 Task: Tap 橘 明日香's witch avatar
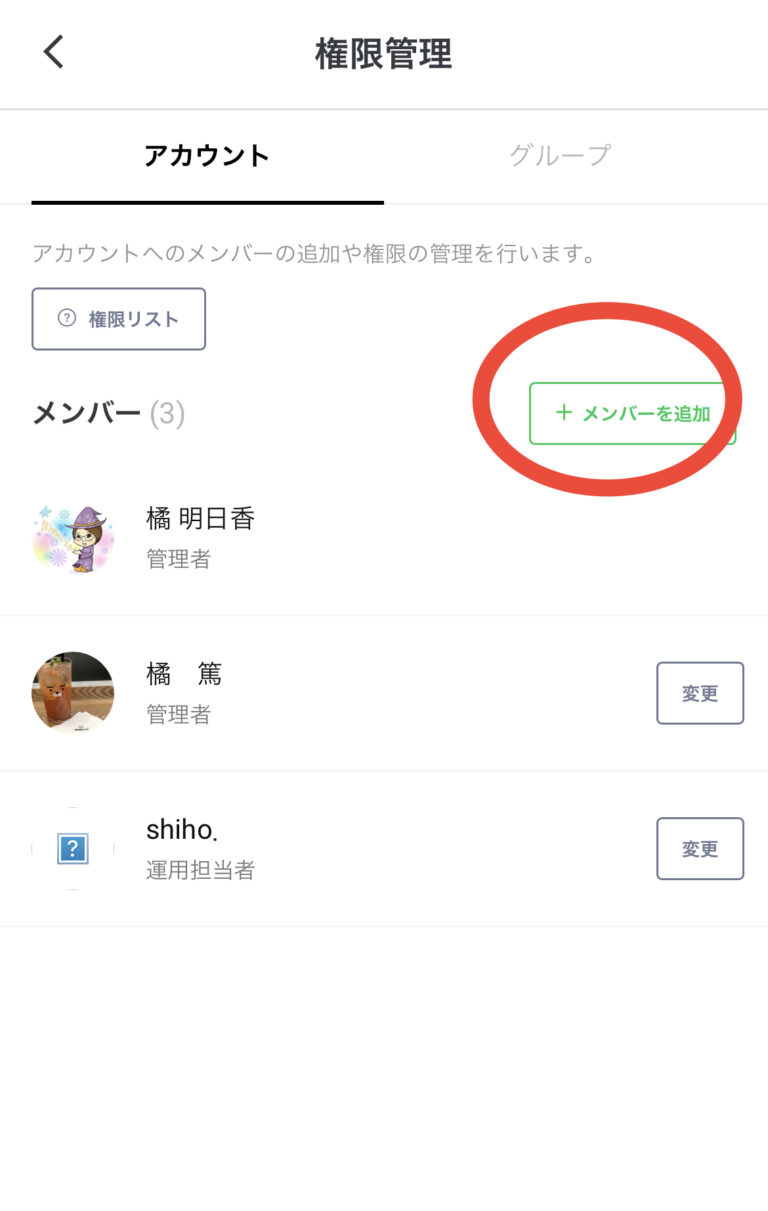point(73,538)
